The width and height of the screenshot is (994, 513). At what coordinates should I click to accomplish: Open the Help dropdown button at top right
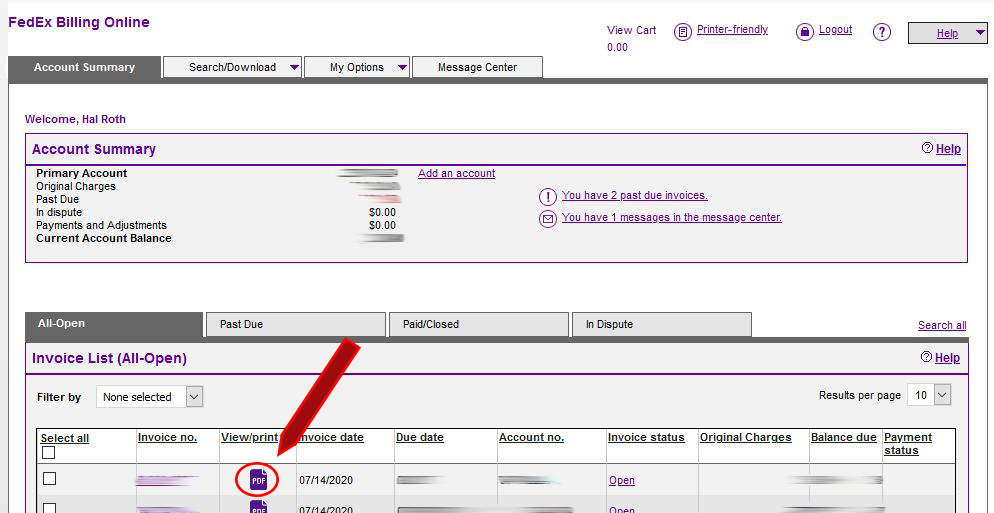click(947, 34)
